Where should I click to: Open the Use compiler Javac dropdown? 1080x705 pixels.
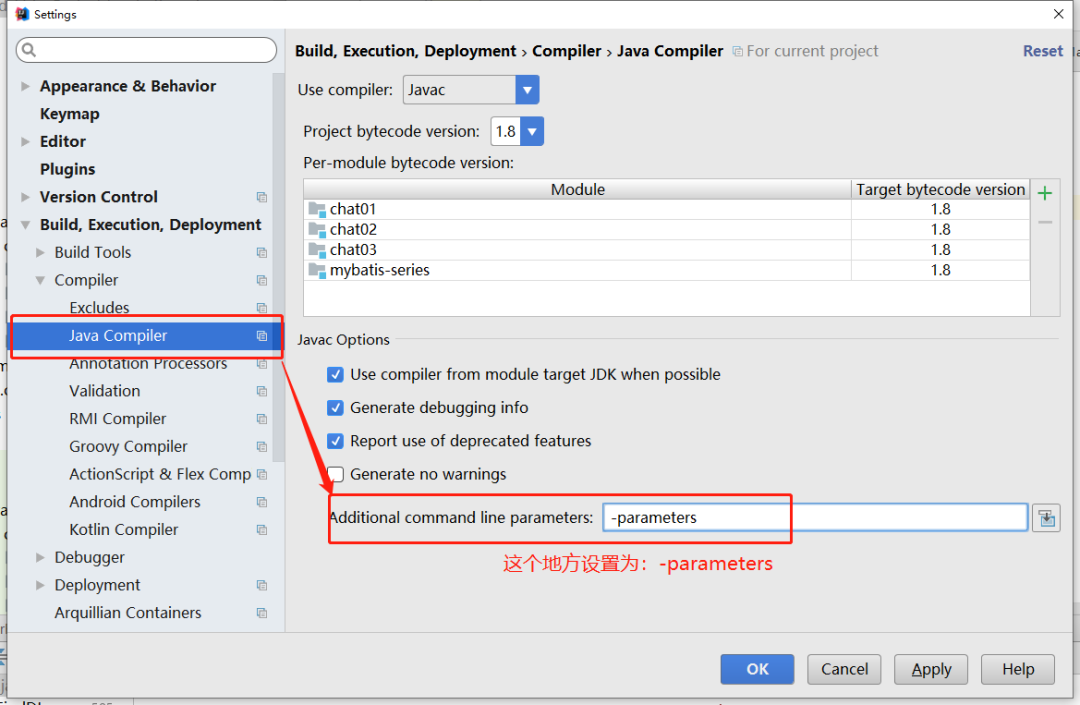(527, 90)
